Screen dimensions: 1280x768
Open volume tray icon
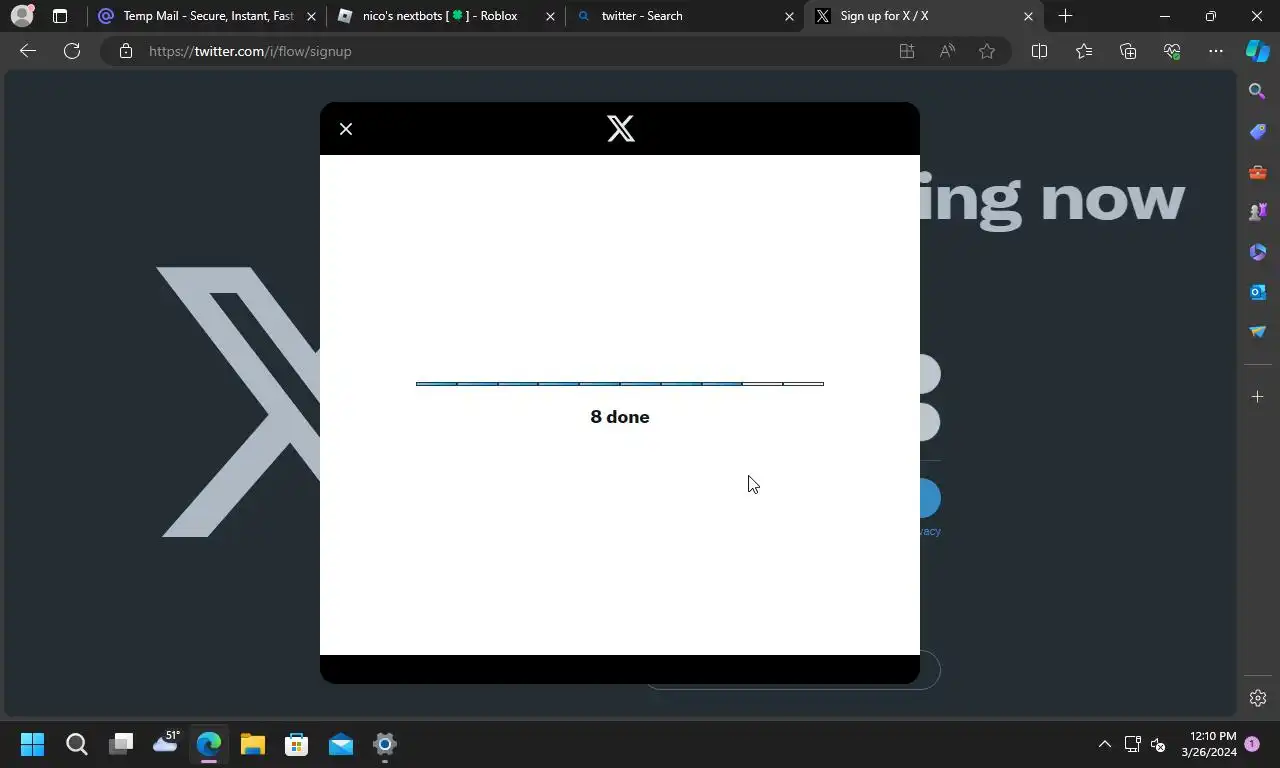click(1158, 744)
